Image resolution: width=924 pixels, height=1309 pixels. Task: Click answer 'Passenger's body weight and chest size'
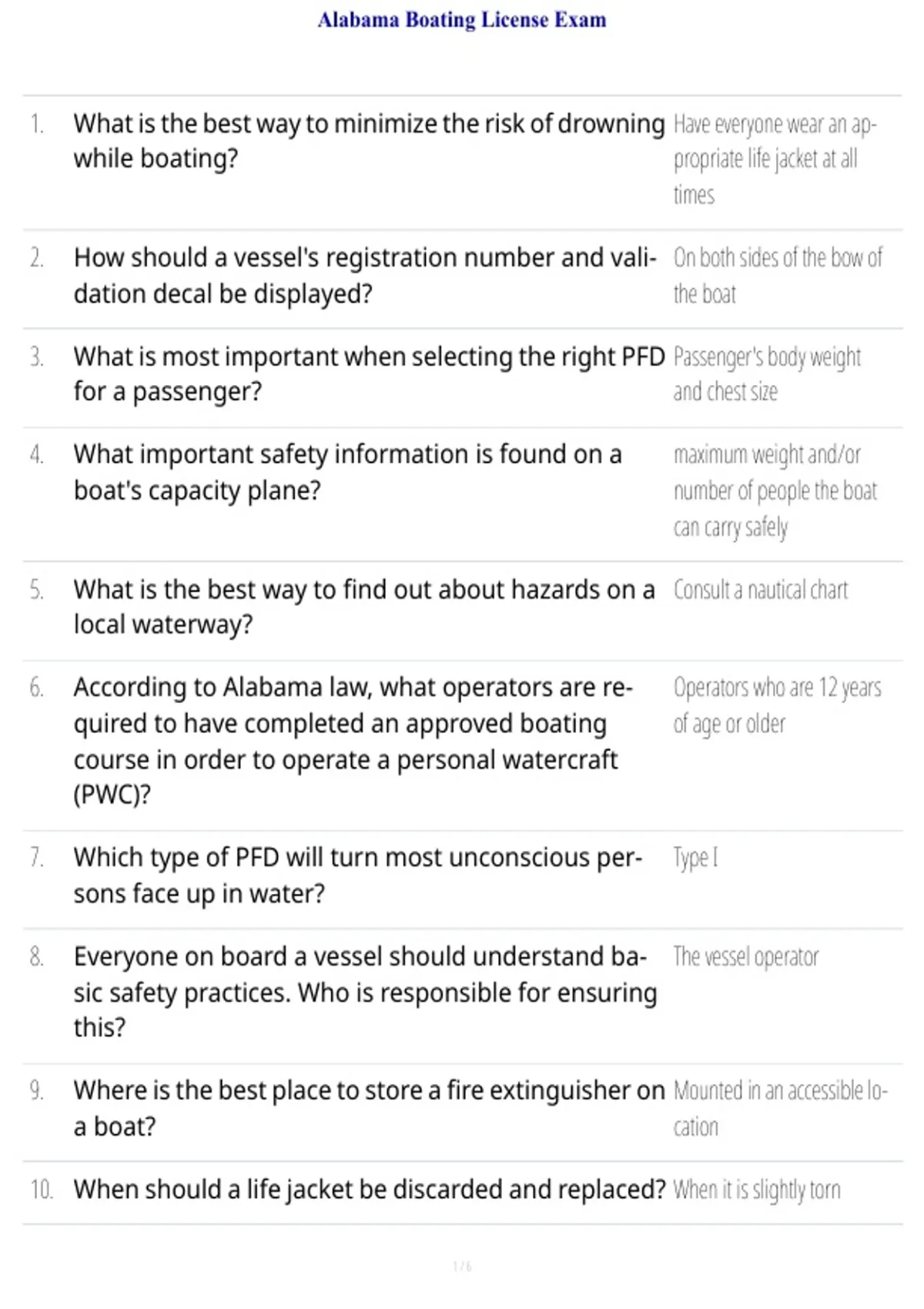[767, 374]
